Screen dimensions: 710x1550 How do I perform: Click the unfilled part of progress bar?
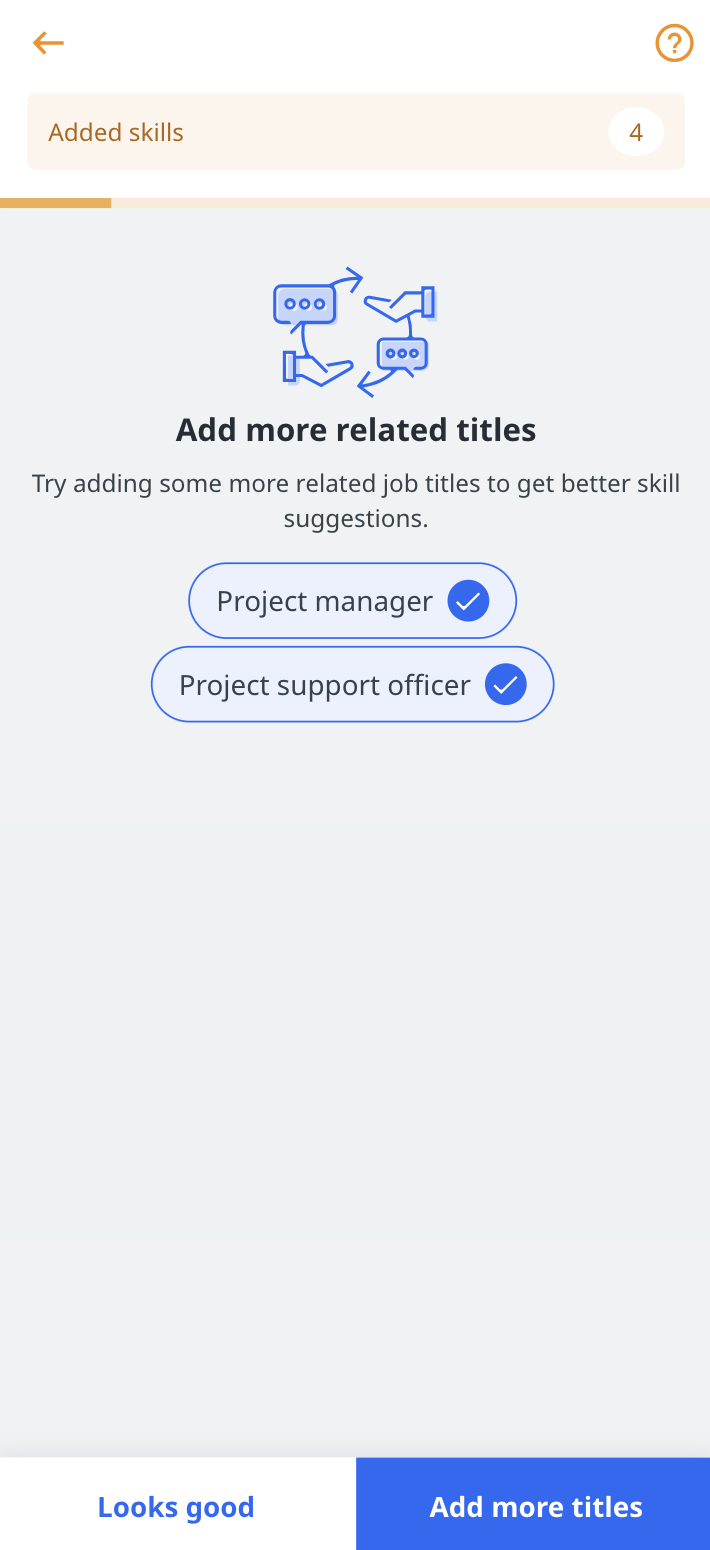(x=410, y=203)
